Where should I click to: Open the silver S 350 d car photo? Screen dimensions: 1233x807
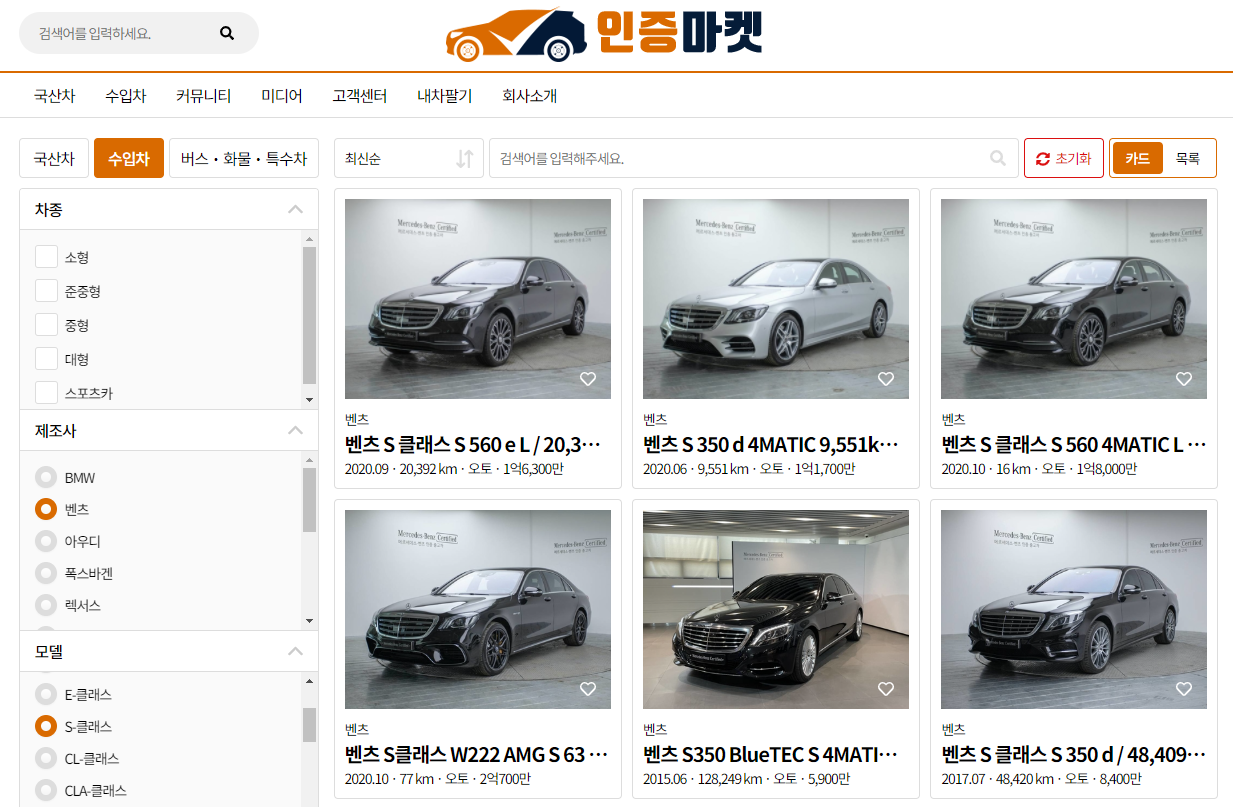pos(776,299)
